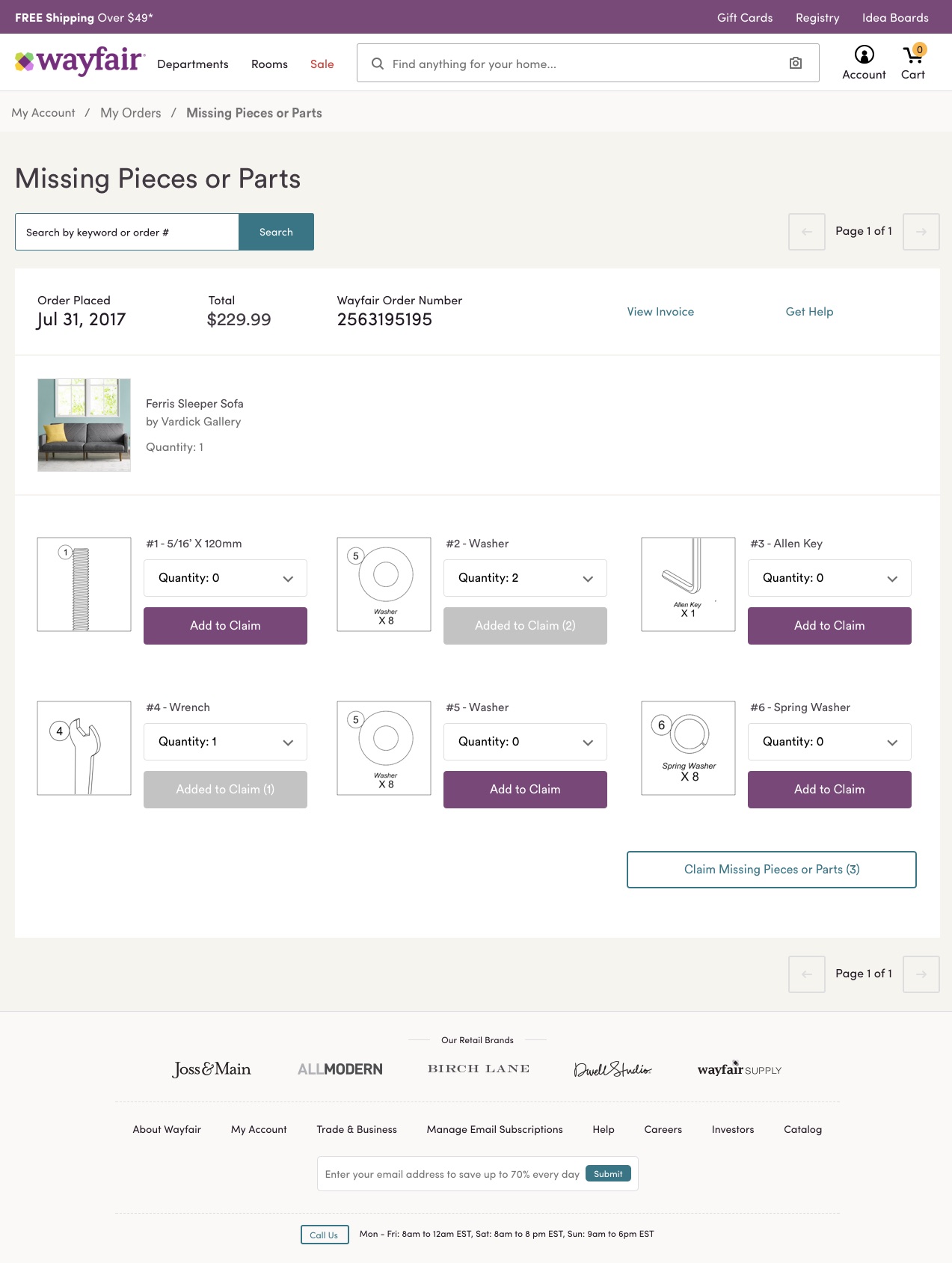The image size is (952, 1263).
Task: Click the Get Help link
Action: point(809,312)
